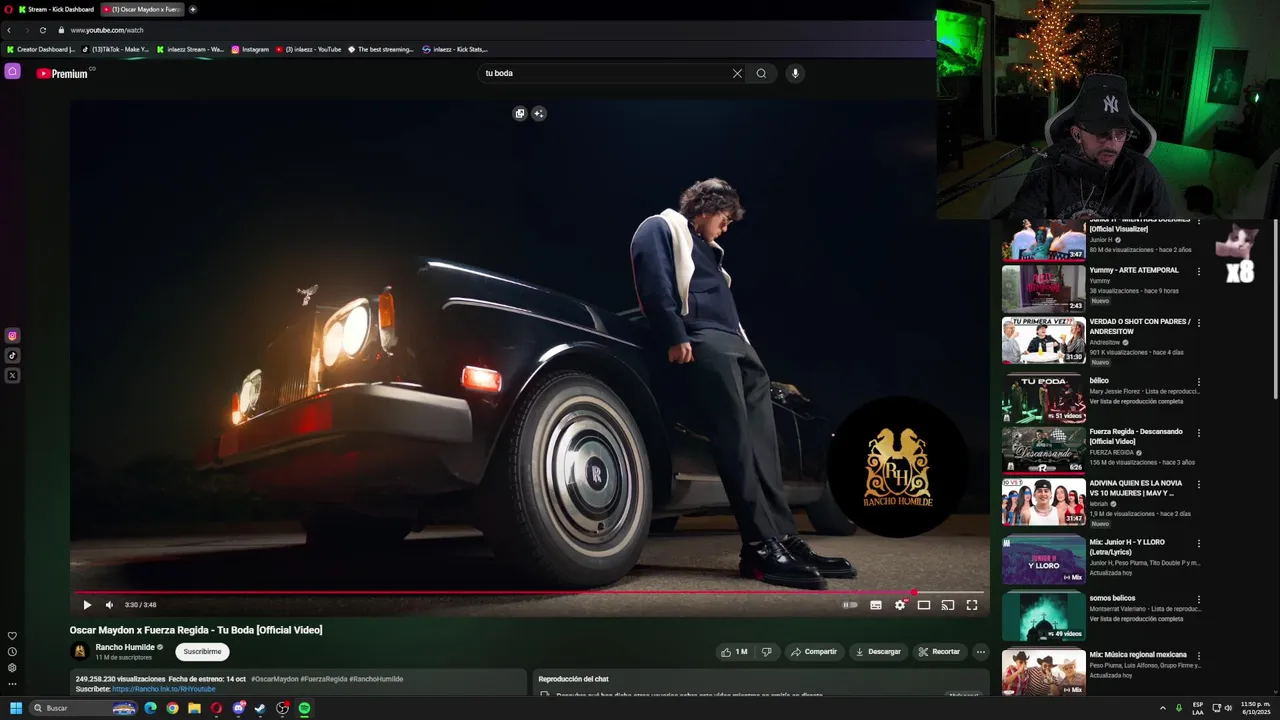Open Windows Start menu

click(15, 708)
